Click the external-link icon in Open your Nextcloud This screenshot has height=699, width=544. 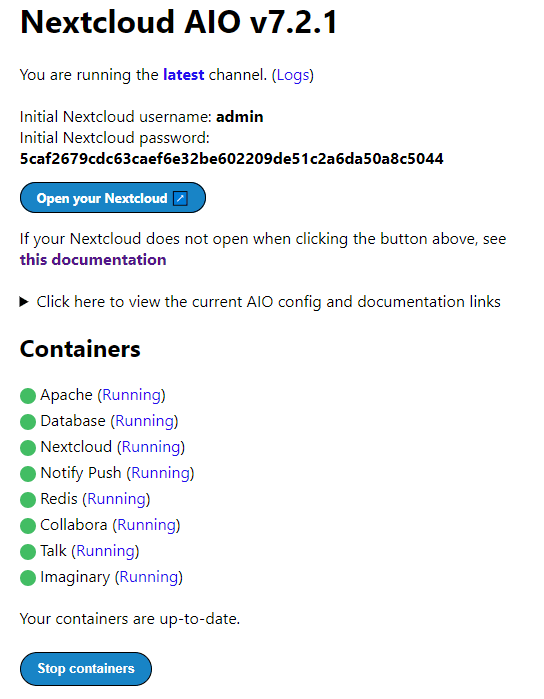180,198
